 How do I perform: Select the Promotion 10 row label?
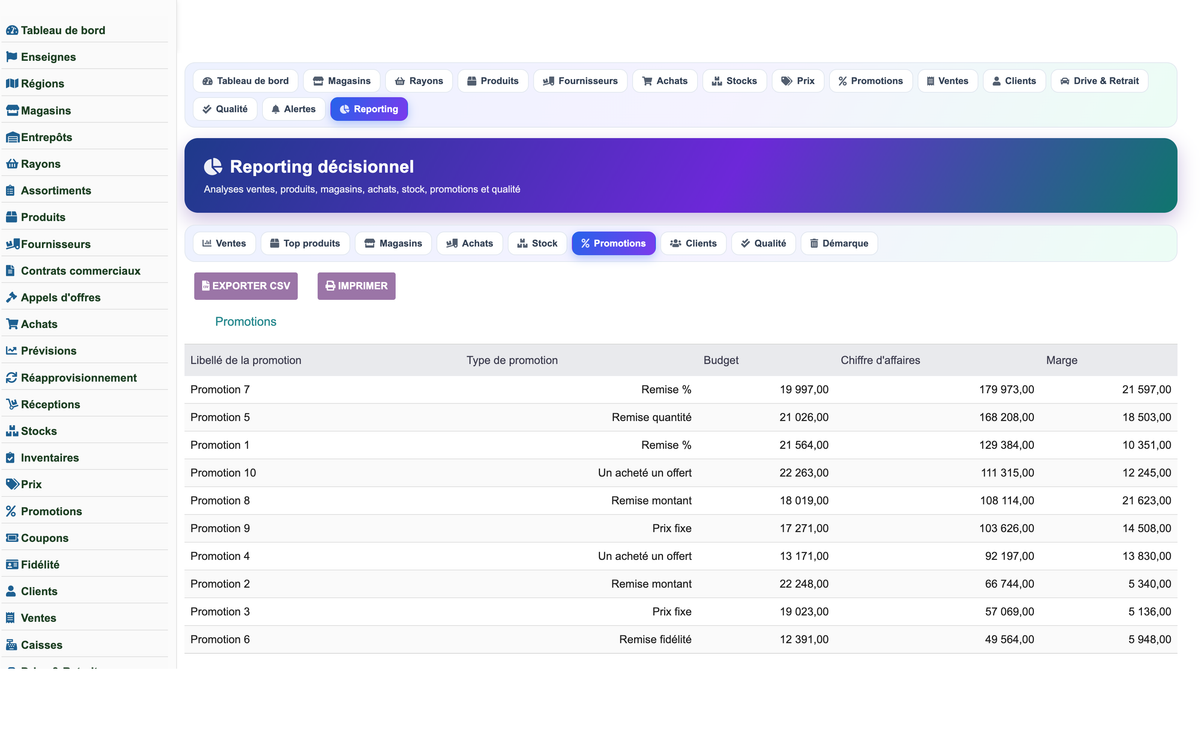[x=223, y=473]
